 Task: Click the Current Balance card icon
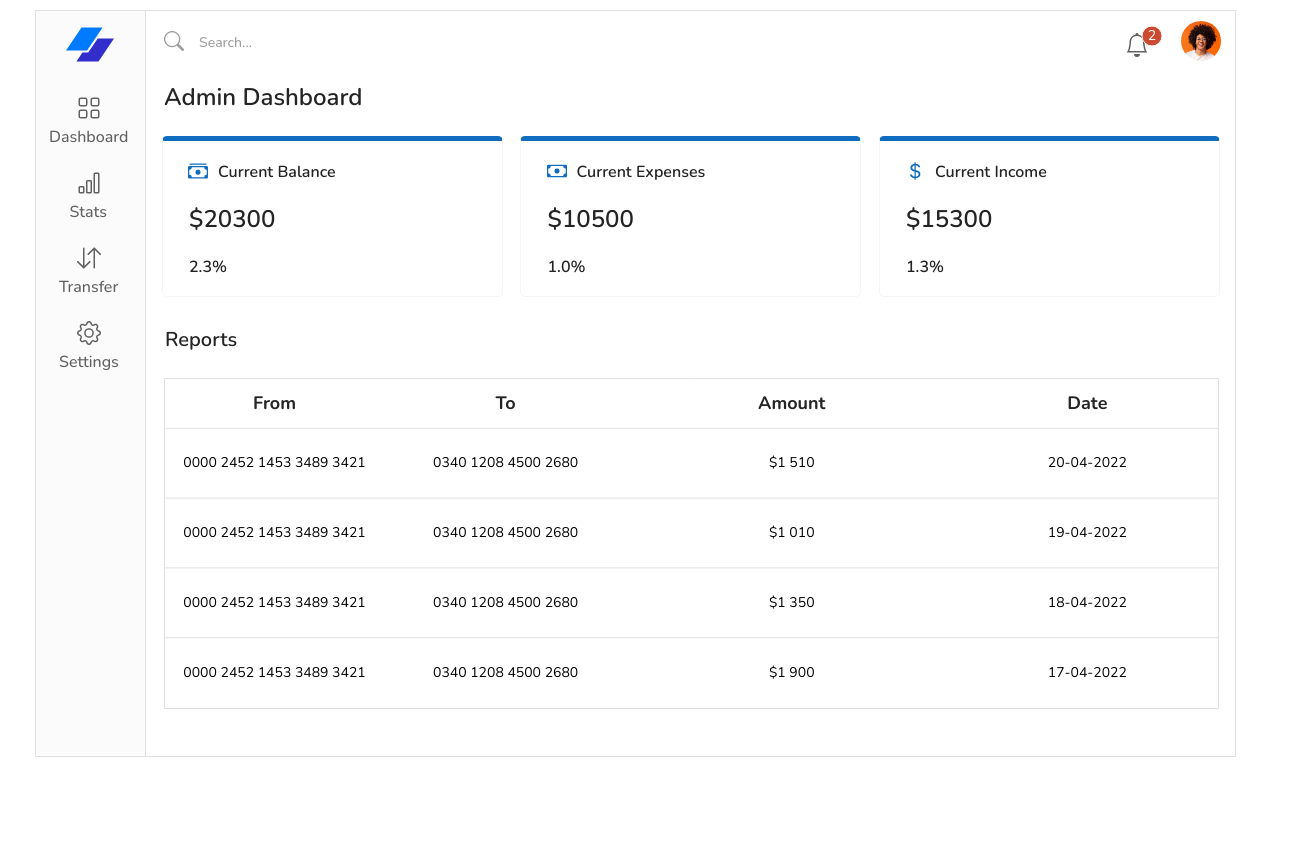[197, 171]
